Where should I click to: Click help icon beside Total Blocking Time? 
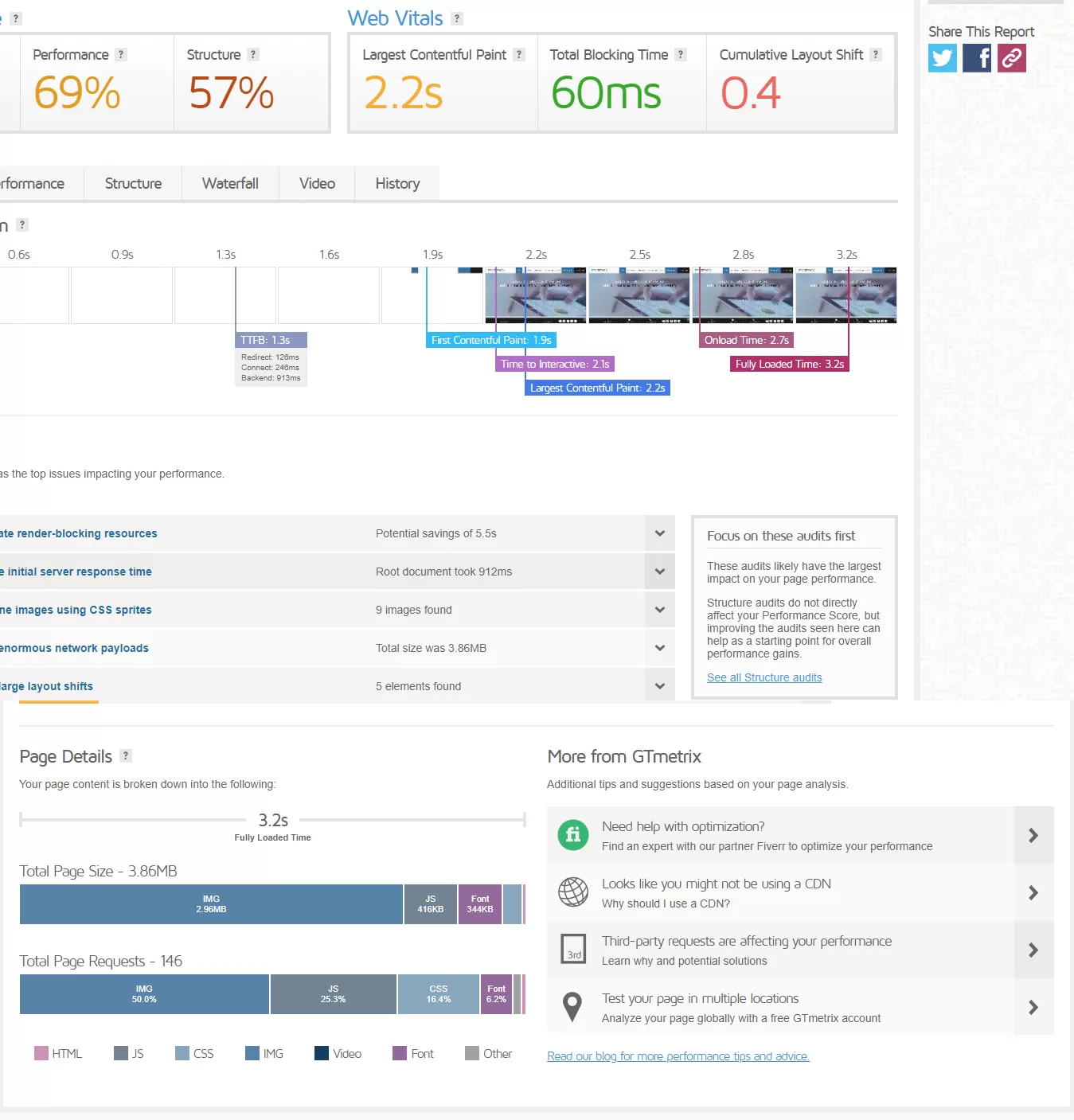tap(681, 54)
